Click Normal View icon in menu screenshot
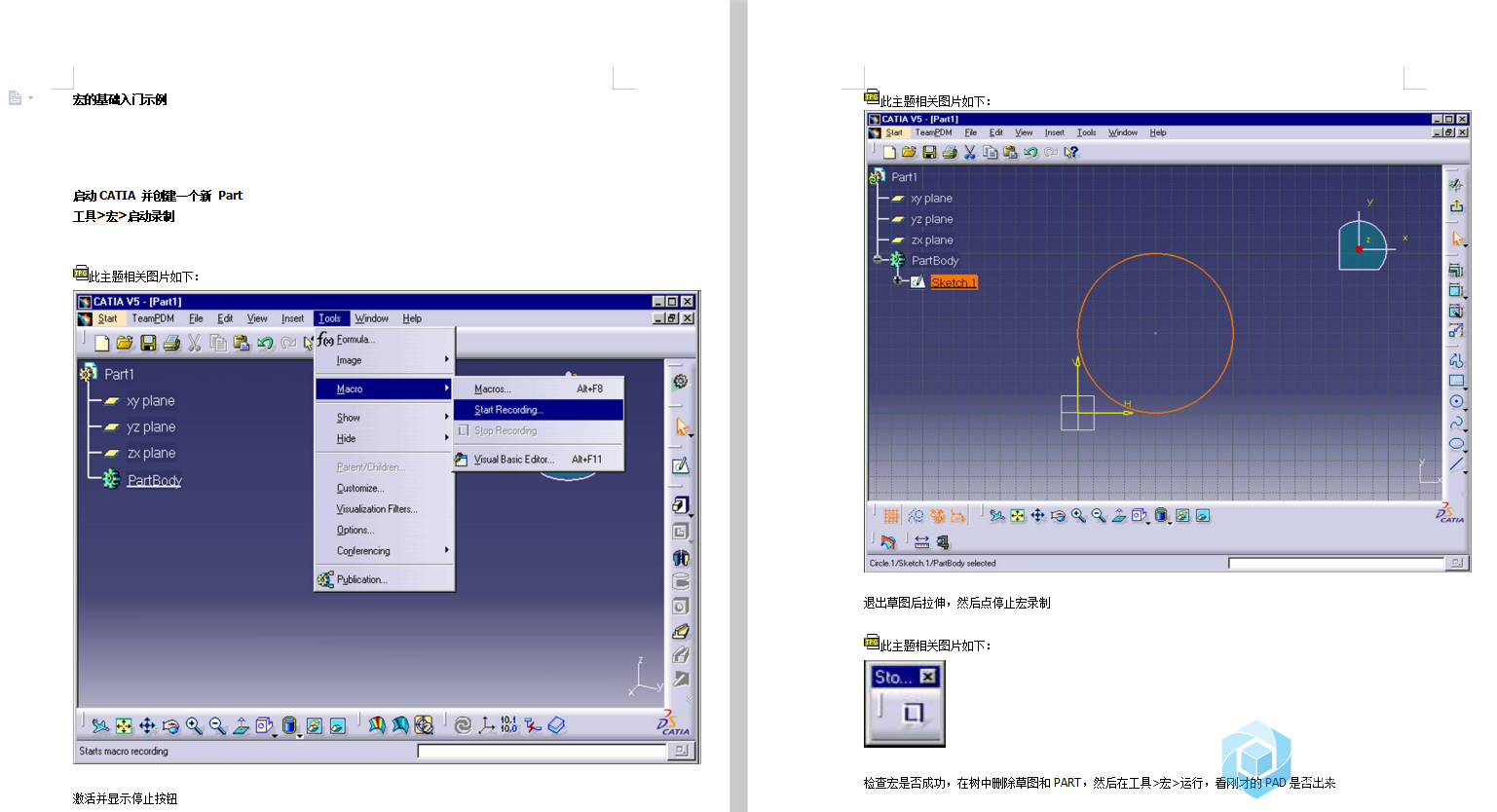The height and width of the screenshot is (812, 1497). 241,725
